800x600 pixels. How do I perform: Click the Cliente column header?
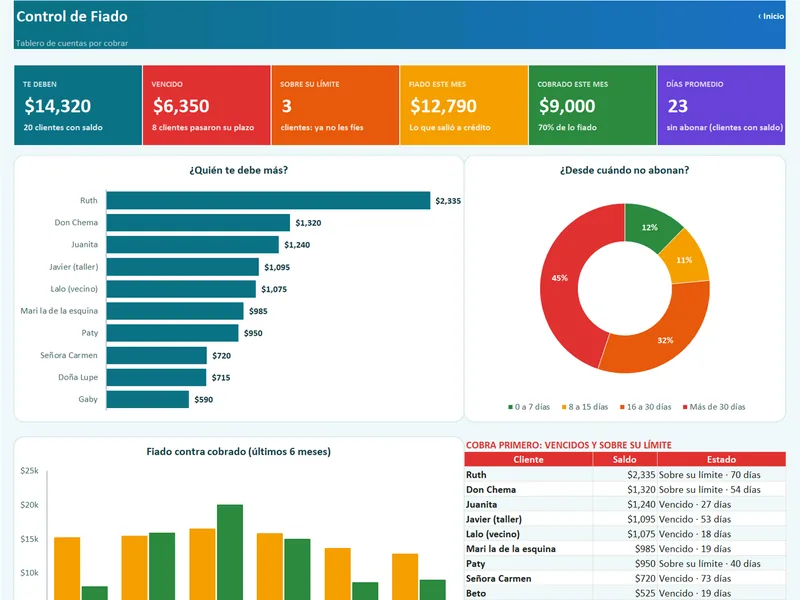point(529,459)
